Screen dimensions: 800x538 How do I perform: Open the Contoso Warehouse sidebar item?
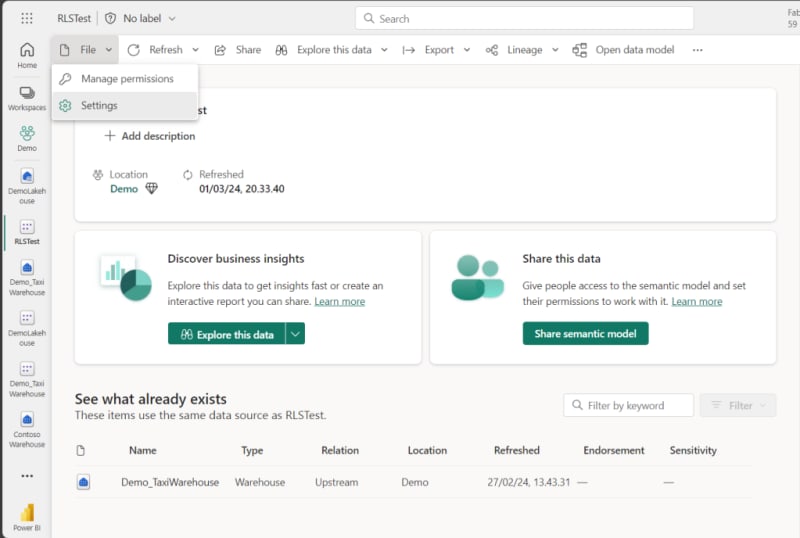pos(27,430)
